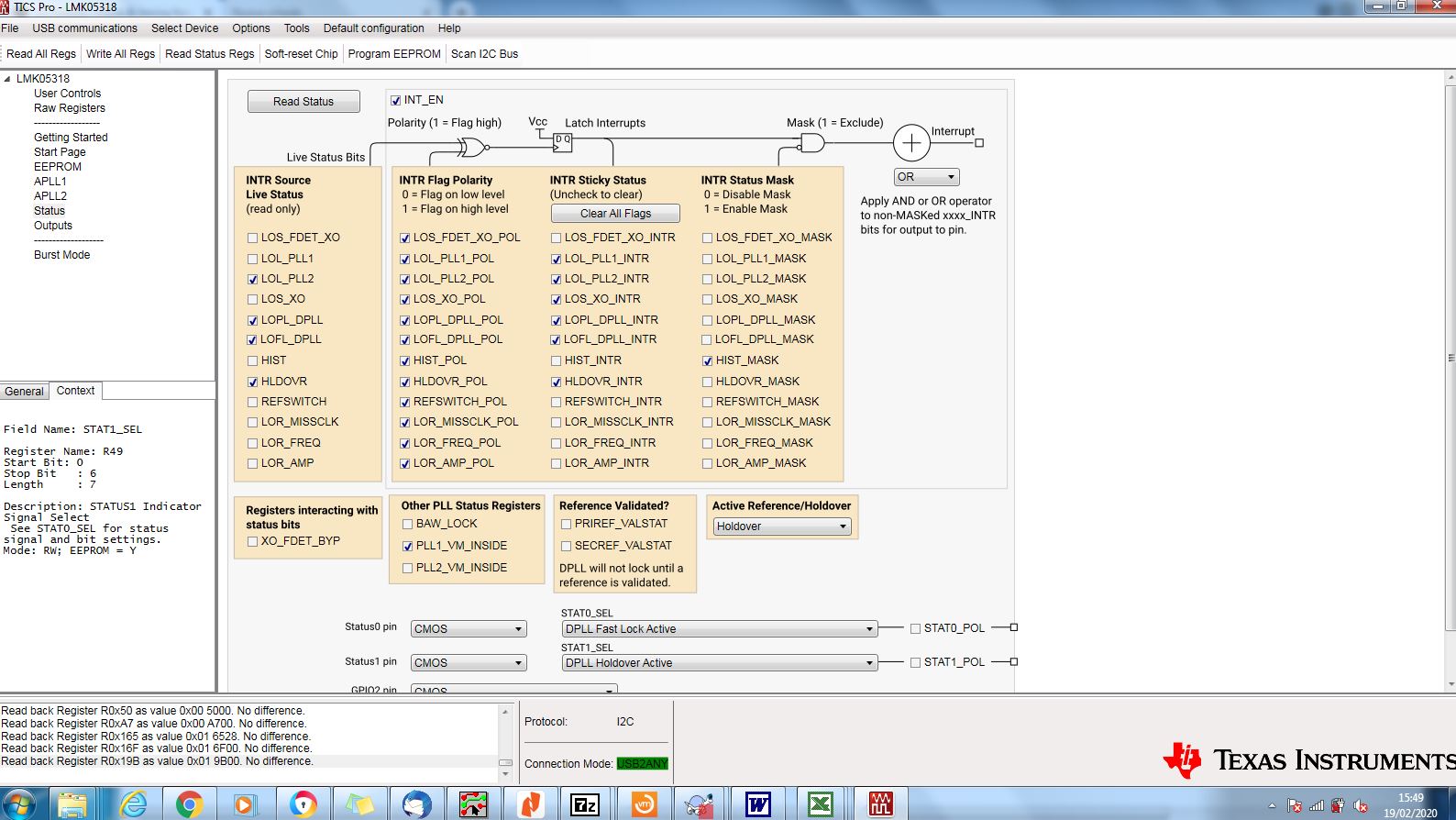Open Windows Explorer from the taskbar
Viewport: 1456px width, 820px height.
[x=72, y=804]
